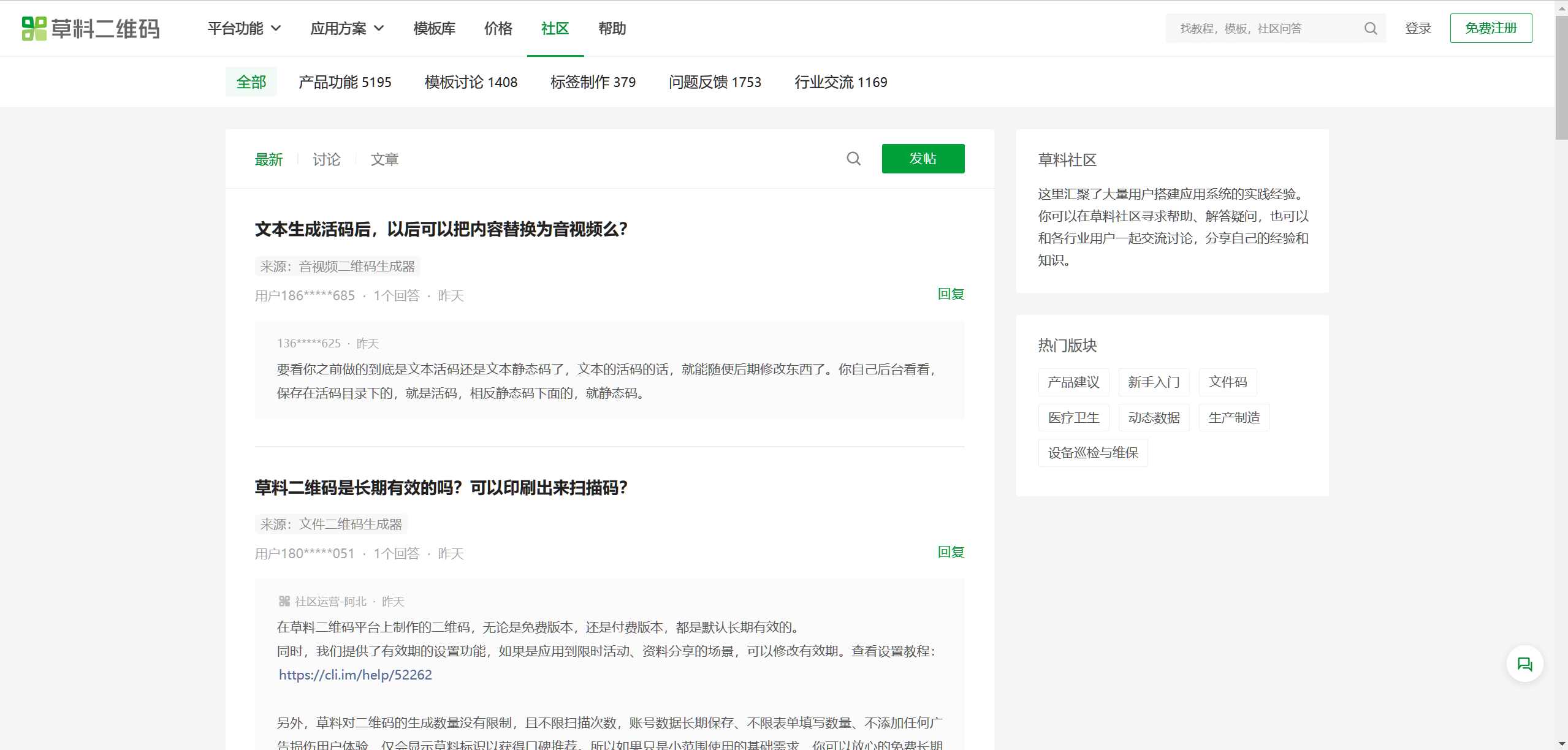Open the 模板库 menu item
The image size is (1568, 750).
pos(434,28)
